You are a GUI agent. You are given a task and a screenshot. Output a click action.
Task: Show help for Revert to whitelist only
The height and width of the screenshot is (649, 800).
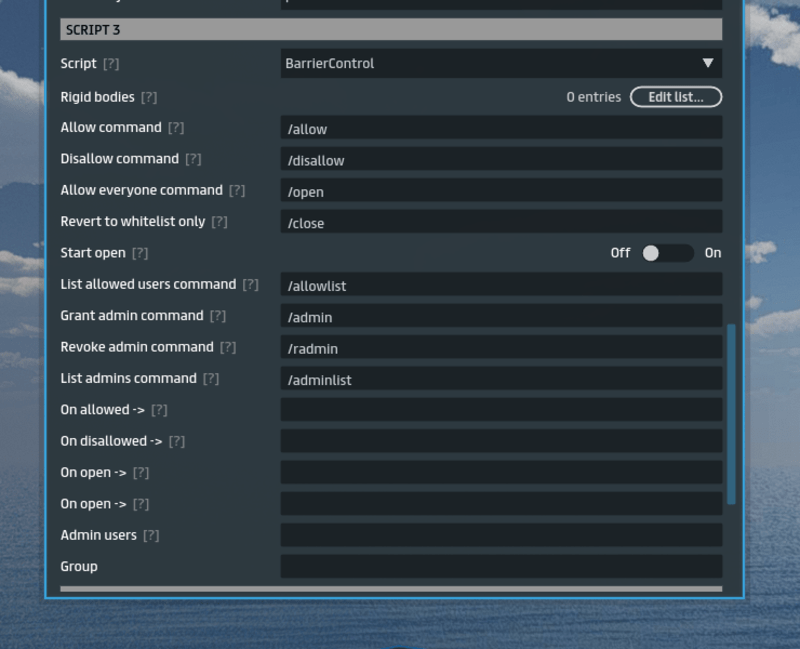[219, 222]
